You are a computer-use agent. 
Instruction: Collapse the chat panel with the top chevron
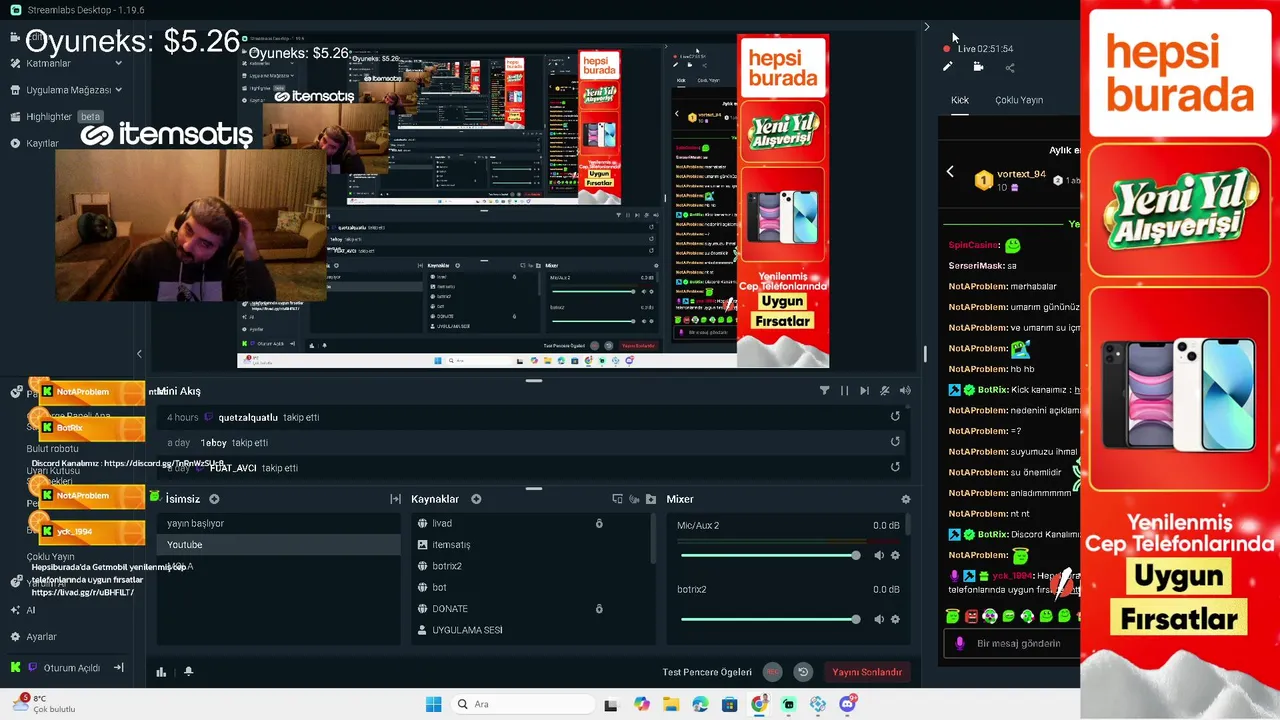tap(926, 27)
